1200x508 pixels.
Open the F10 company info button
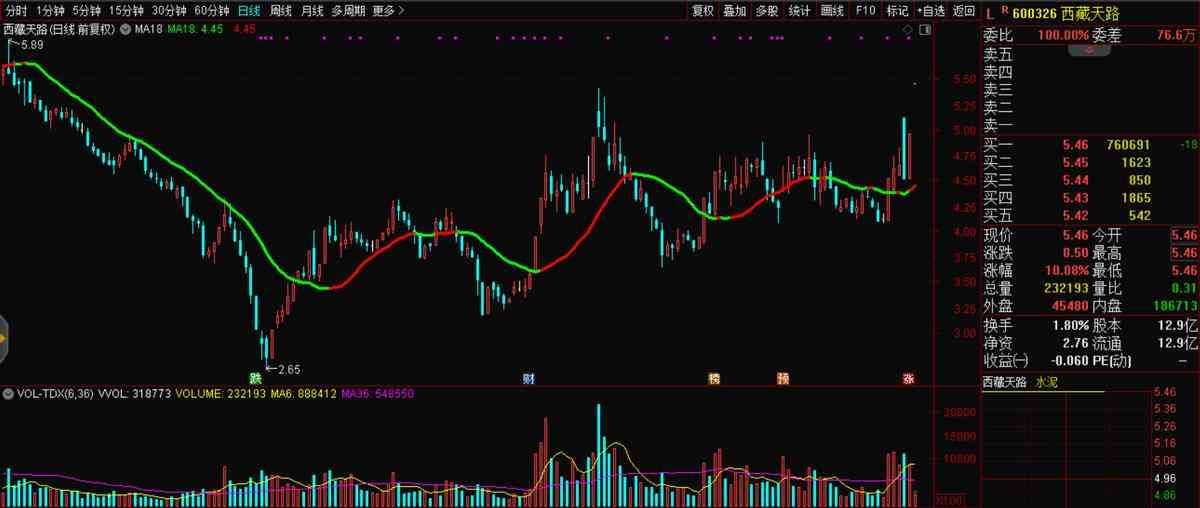point(866,11)
